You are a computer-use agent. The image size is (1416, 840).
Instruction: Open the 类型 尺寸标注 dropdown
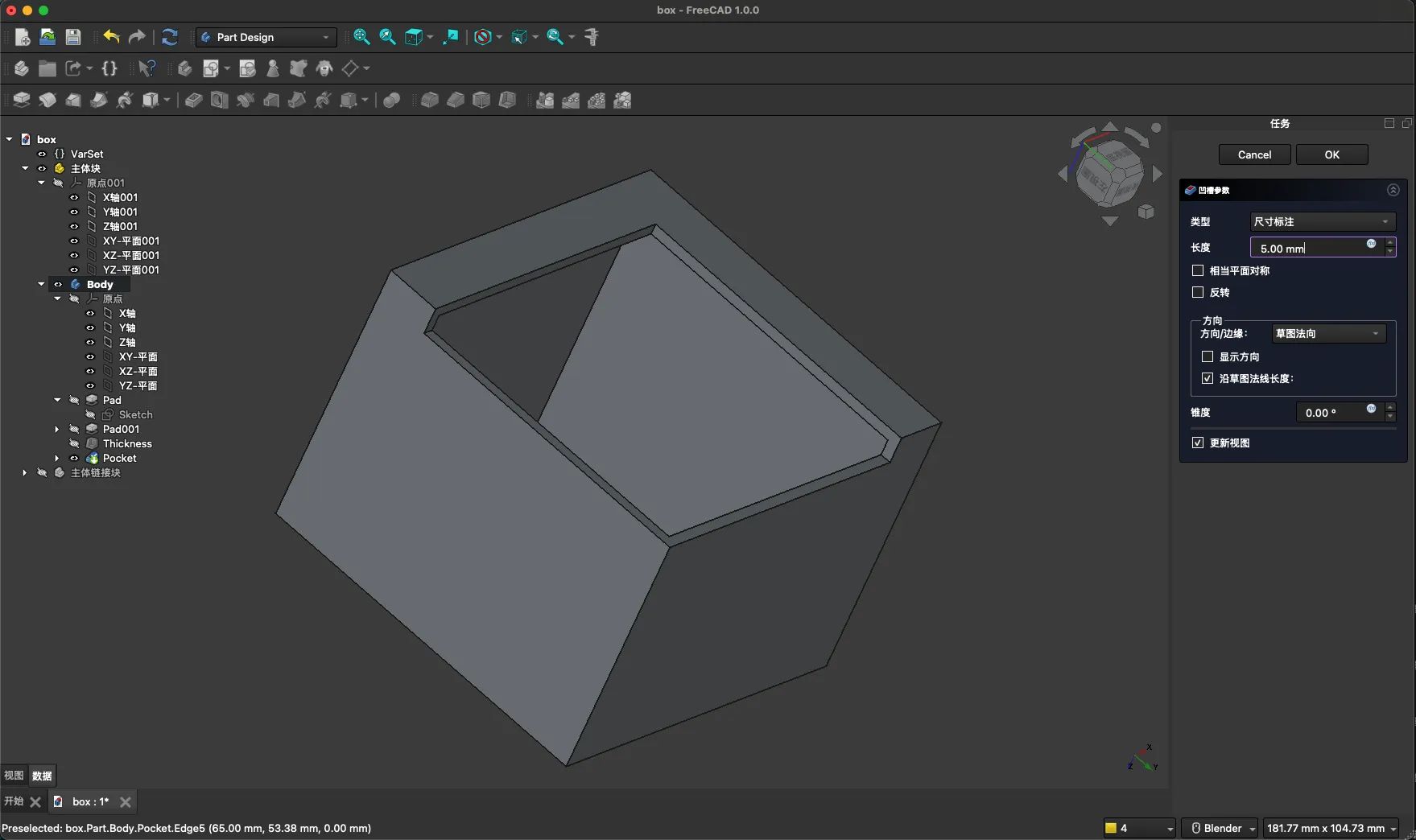1322,222
